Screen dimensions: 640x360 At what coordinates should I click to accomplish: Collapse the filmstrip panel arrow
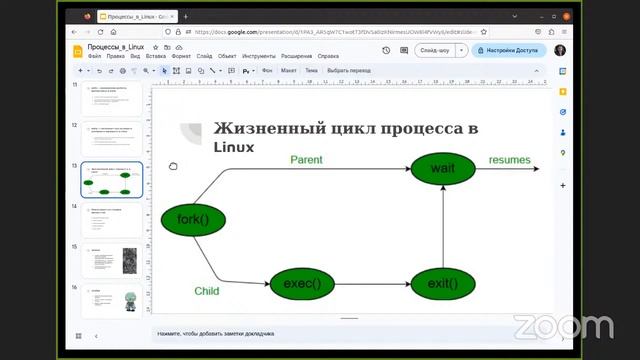pos(96,336)
